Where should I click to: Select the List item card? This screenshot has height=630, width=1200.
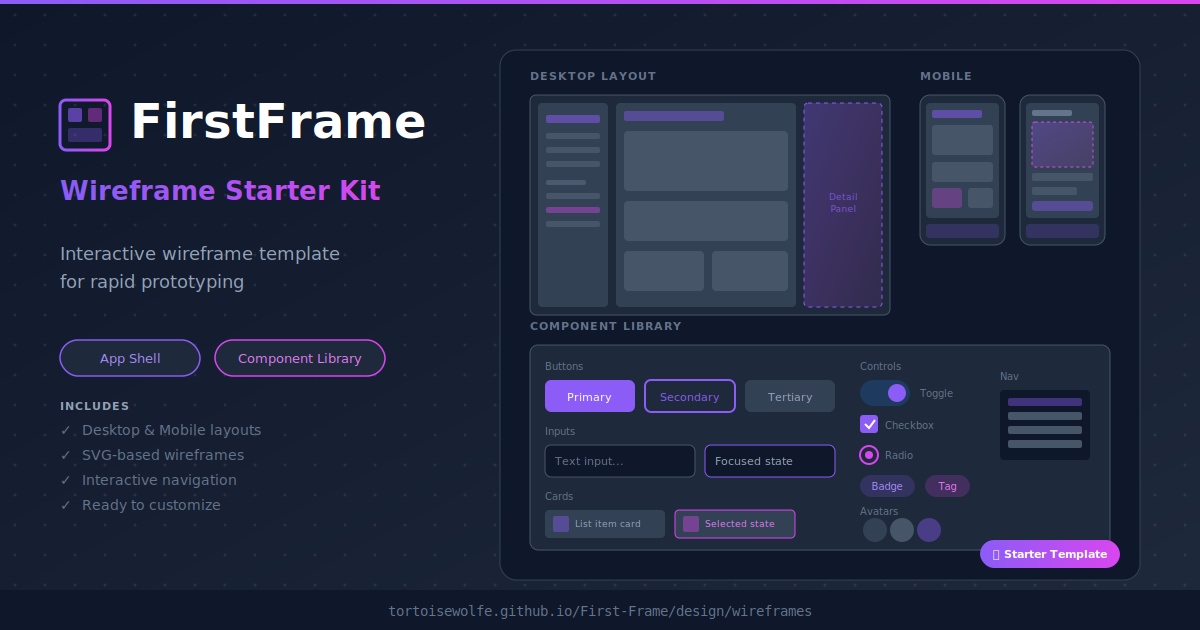tap(605, 524)
